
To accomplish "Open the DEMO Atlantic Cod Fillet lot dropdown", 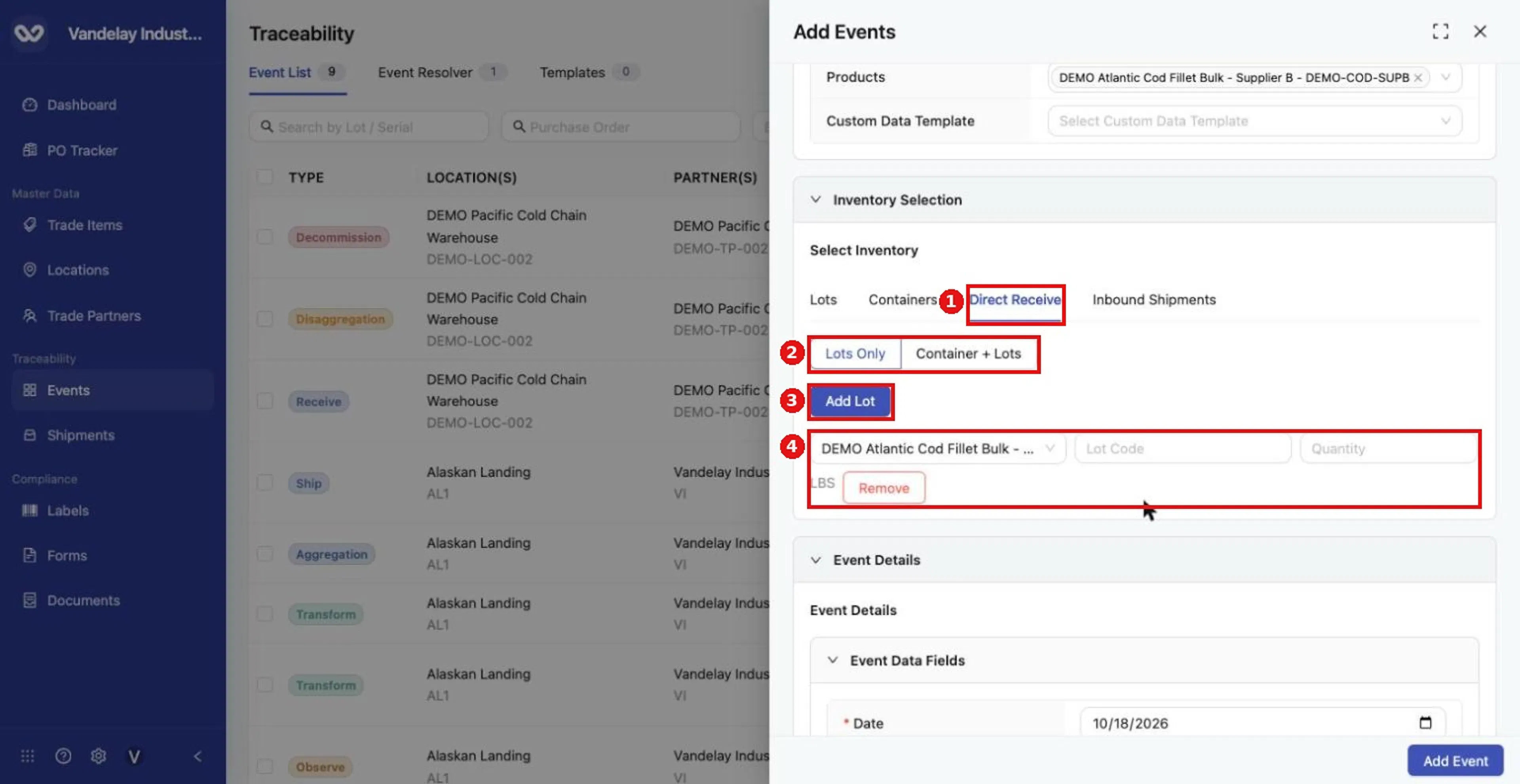I will tap(938, 449).
